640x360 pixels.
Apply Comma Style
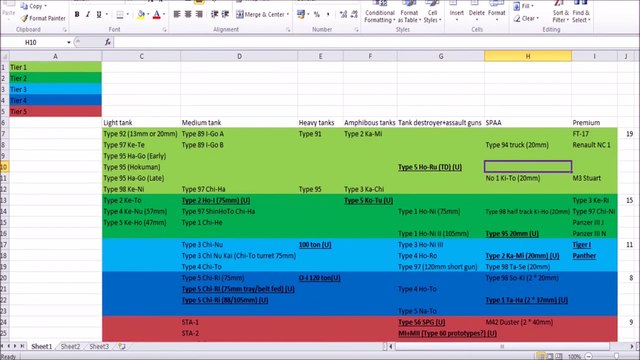[328, 14]
